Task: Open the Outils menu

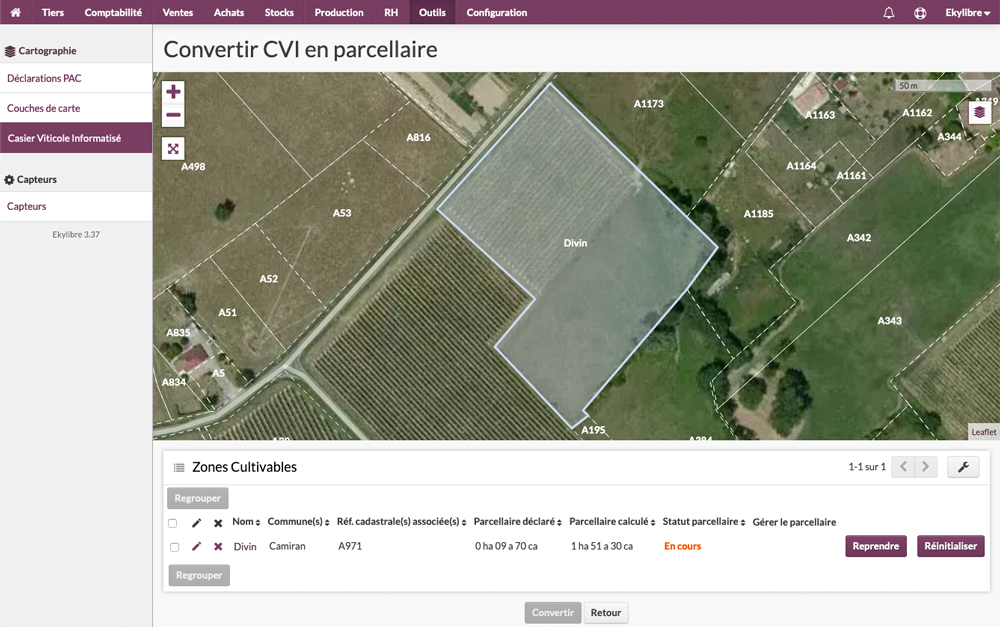Action: [x=432, y=12]
